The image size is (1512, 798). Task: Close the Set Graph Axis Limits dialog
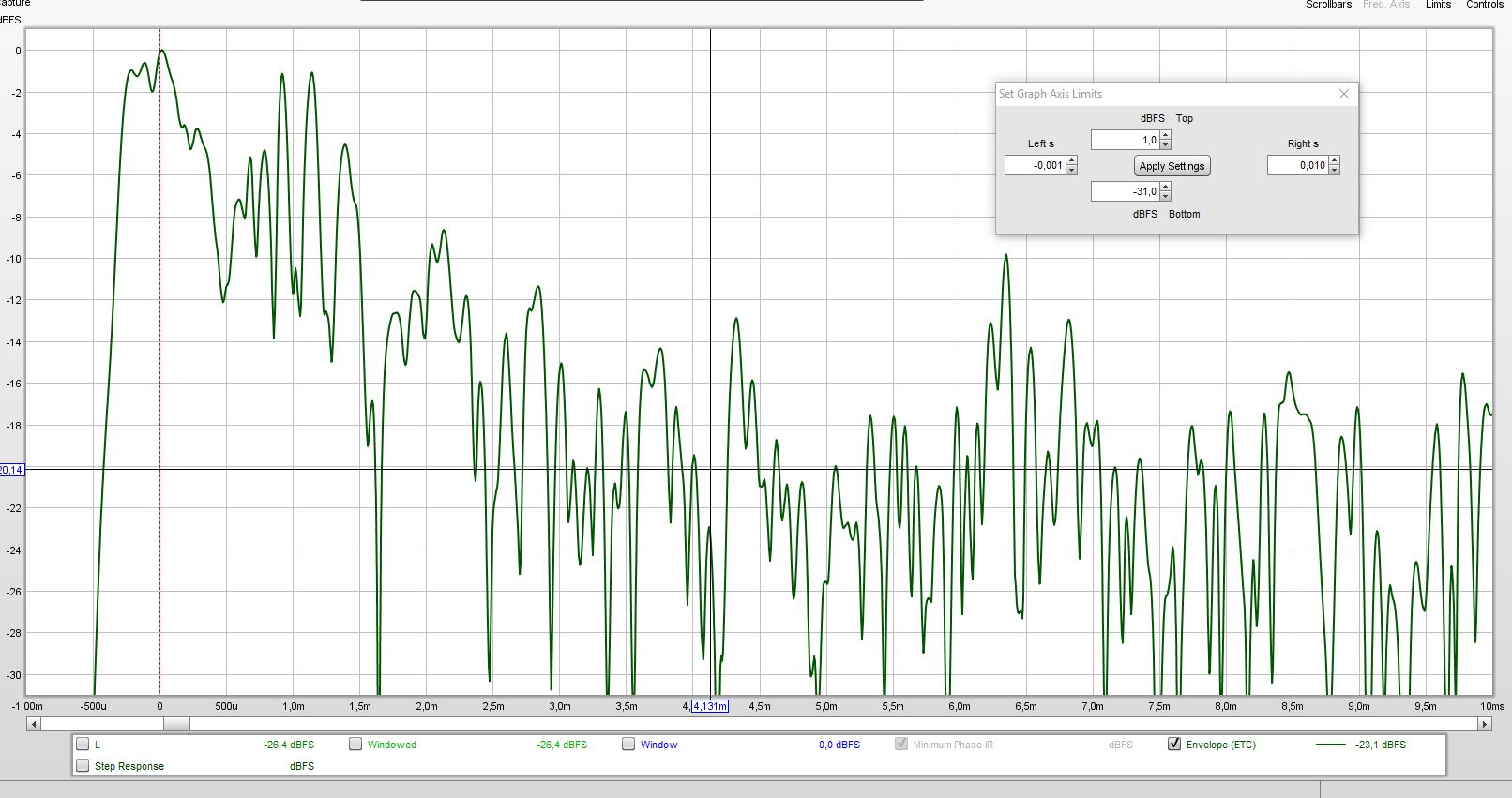click(1343, 94)
